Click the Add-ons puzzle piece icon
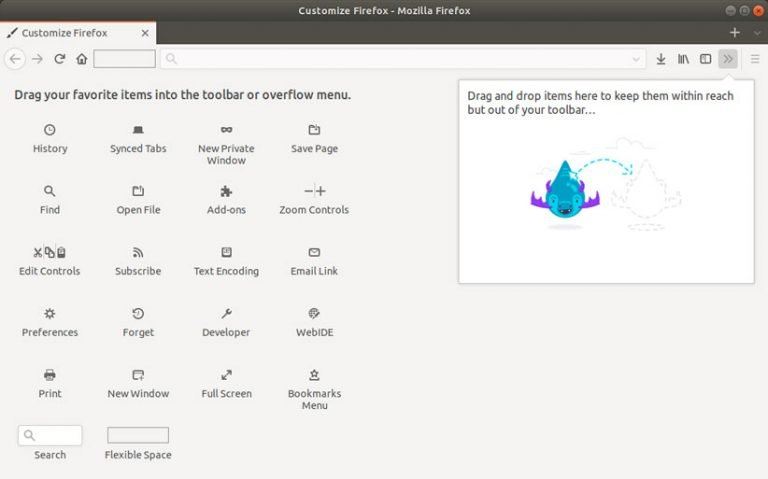The width and height of the screenshot is (768, 479). [226, 191]
